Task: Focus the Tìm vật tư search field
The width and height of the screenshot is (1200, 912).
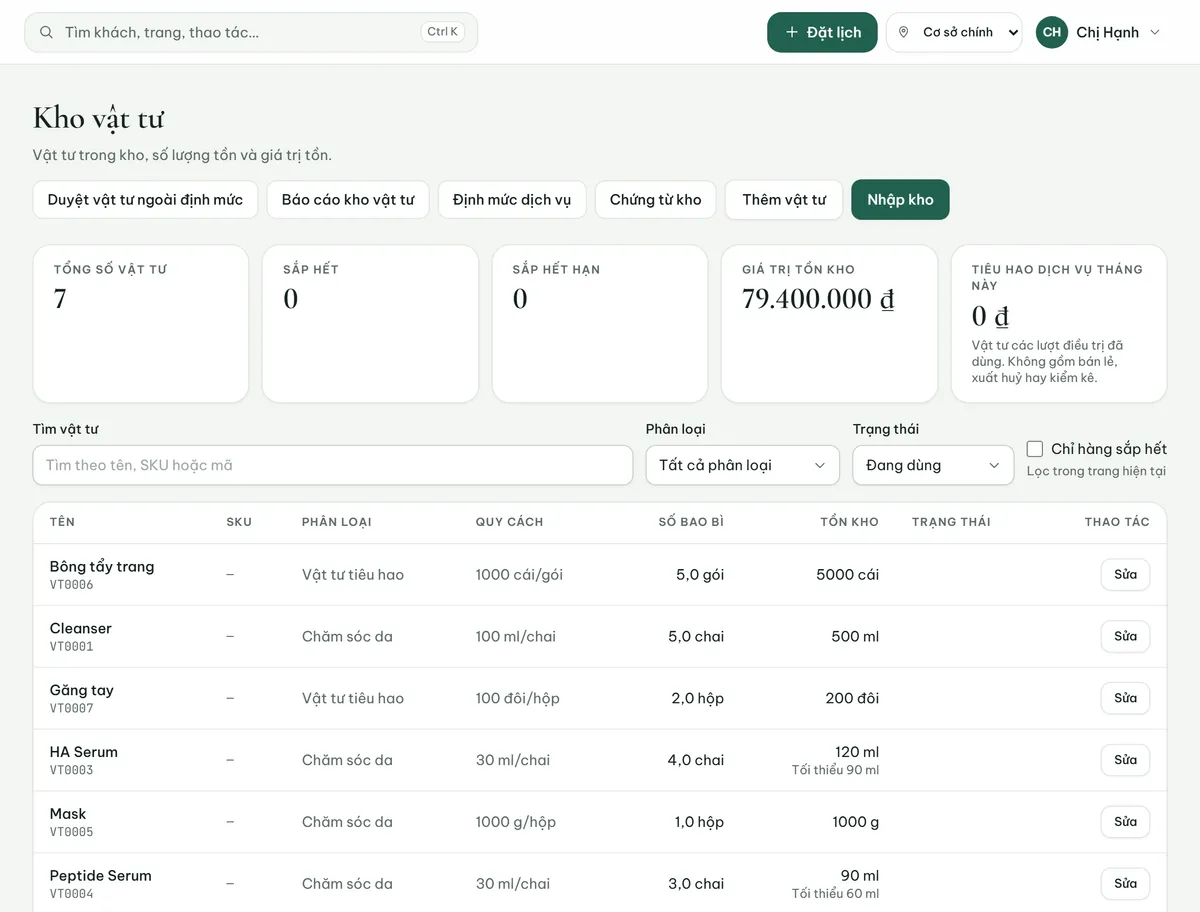Action: pos(333,465)
